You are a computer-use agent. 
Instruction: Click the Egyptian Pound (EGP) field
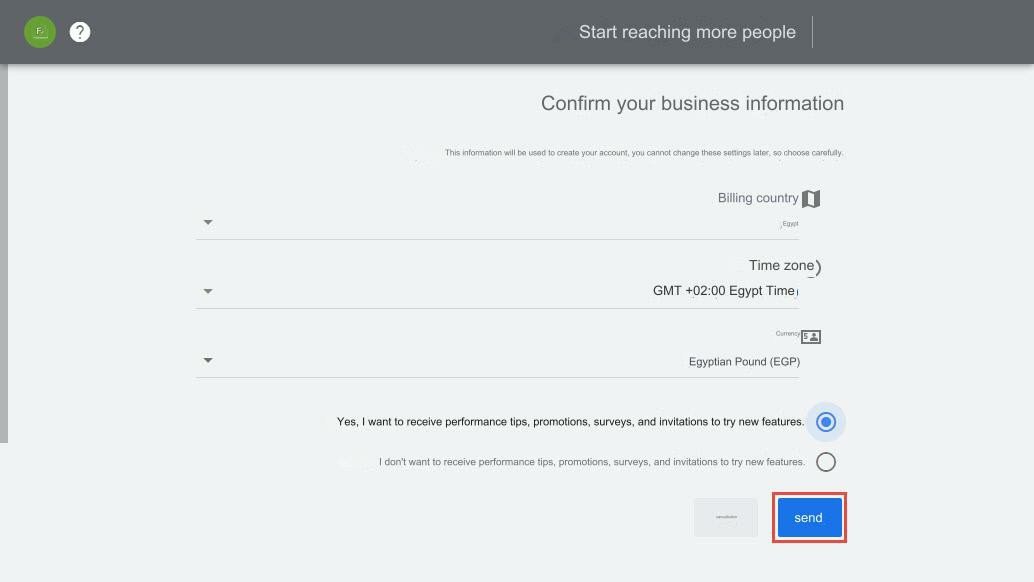(x=744, y=361)
